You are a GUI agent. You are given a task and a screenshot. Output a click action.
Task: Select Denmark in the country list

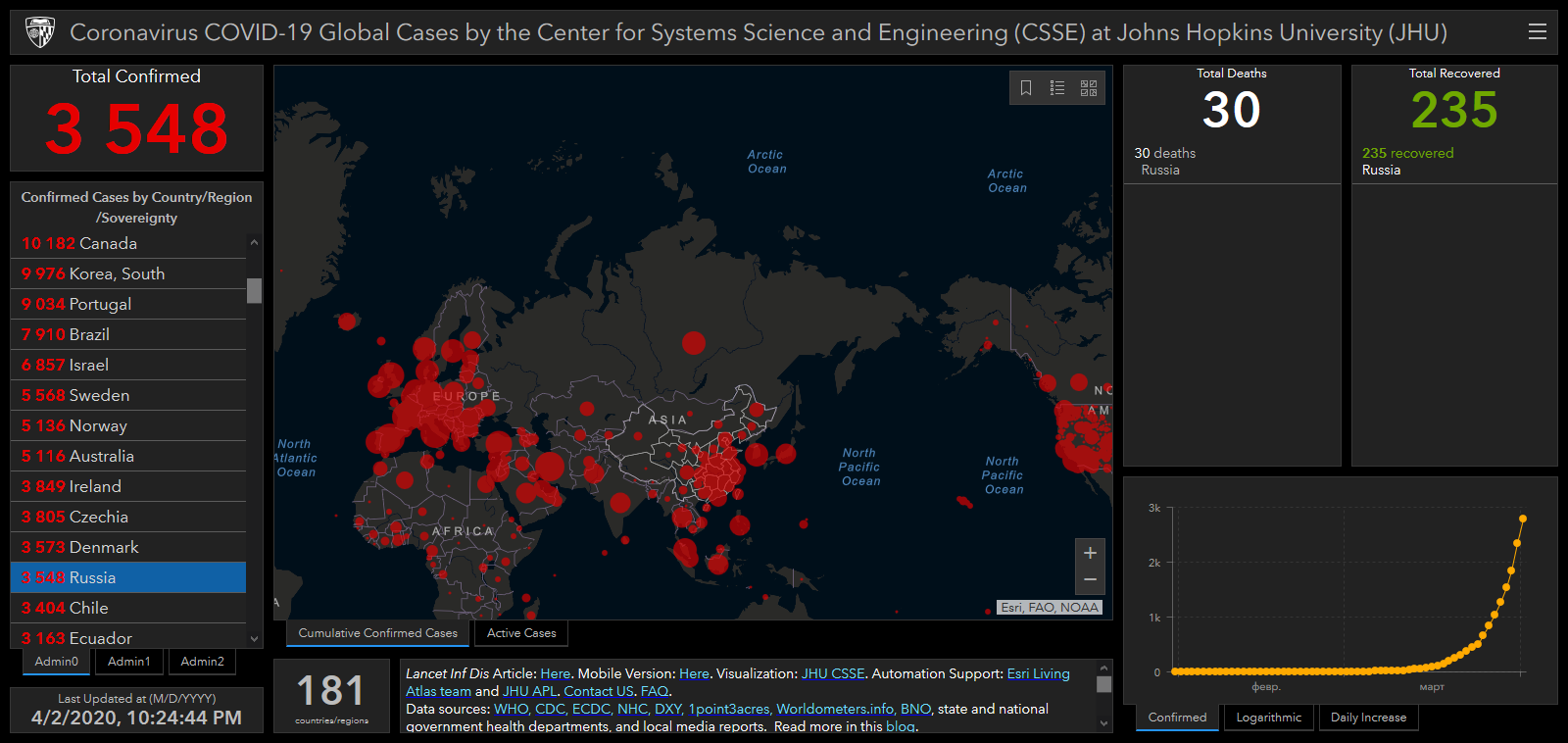pyautogui.click(x=128, y=547)
